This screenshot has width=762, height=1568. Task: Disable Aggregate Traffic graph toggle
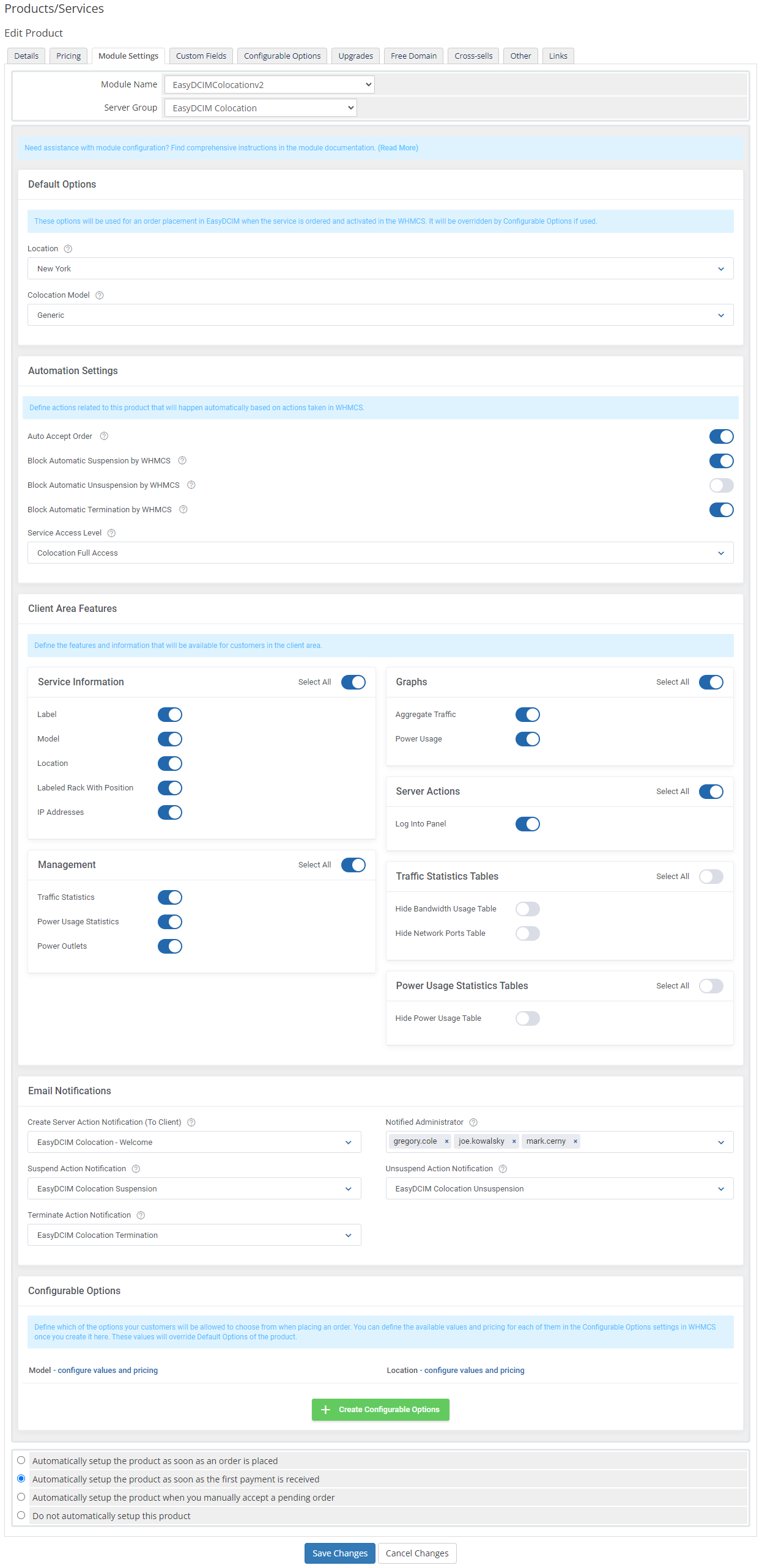(527, 715)
